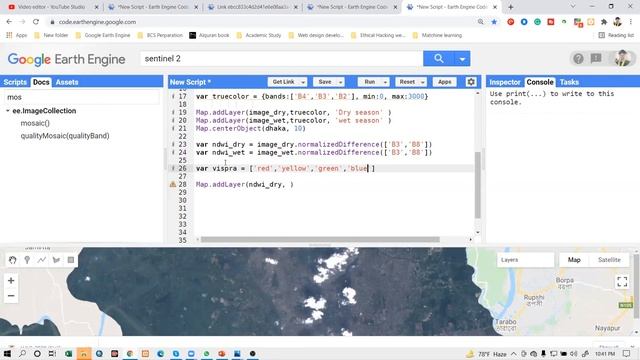The width and height of the screenshot is (640, 360).
Task: Bookmark this page with star icon
Action: pyautogui.click(x=494, y=22)
